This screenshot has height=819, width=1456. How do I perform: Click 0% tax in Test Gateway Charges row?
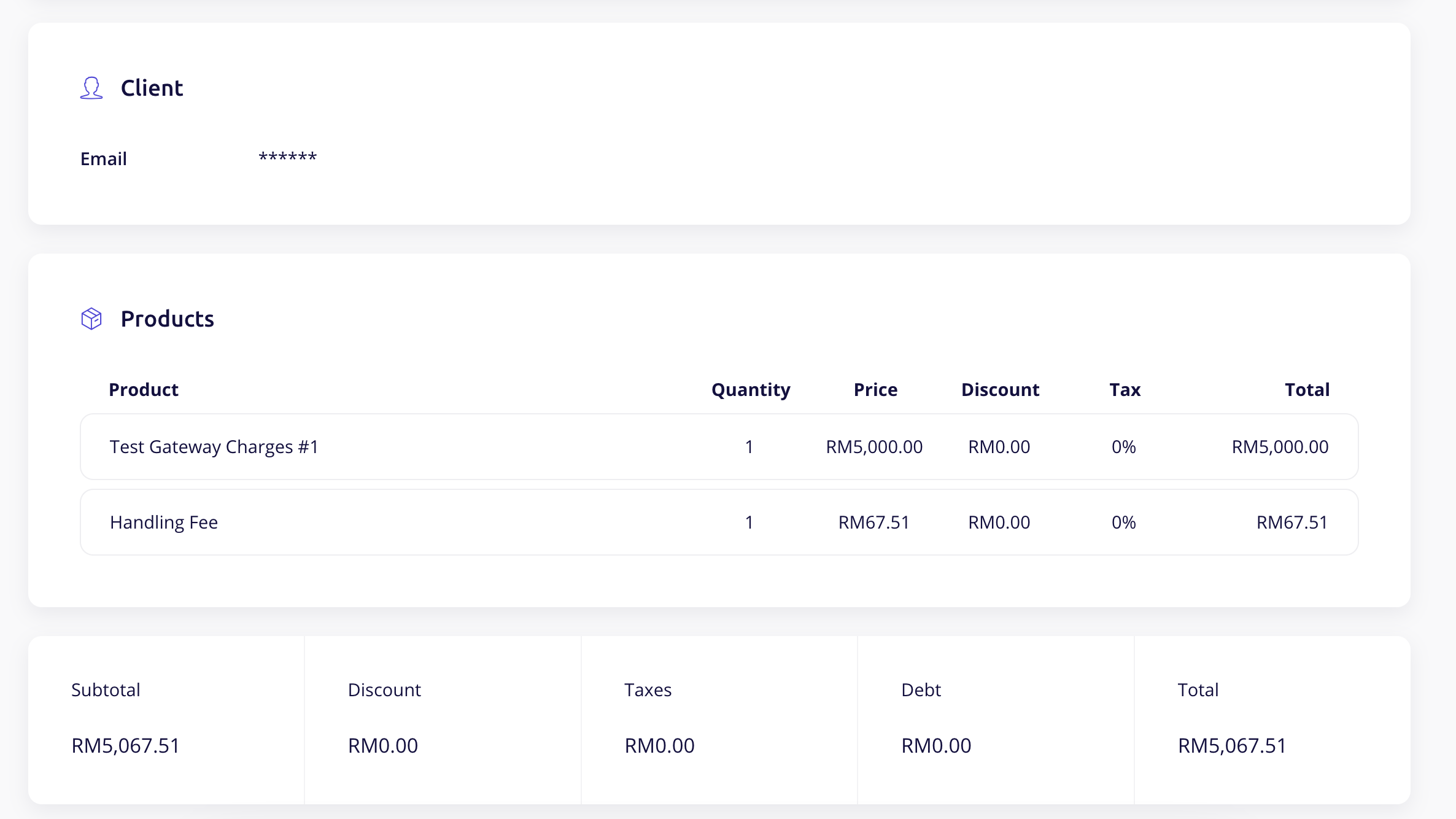pyautogui.click(x=1123, y=446)
